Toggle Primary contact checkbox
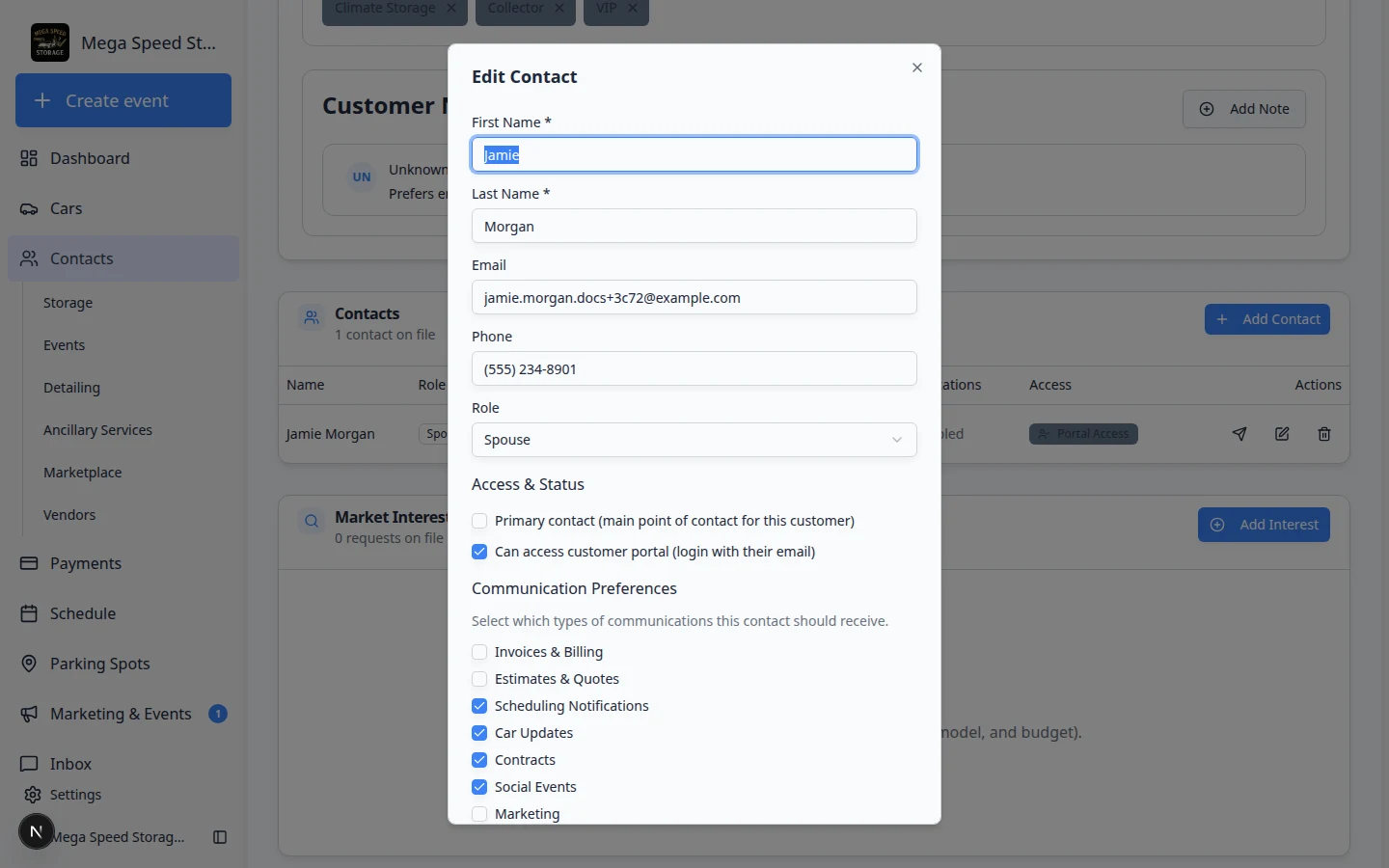Viewport: 1389px width, 868px height. click(479, 521)
